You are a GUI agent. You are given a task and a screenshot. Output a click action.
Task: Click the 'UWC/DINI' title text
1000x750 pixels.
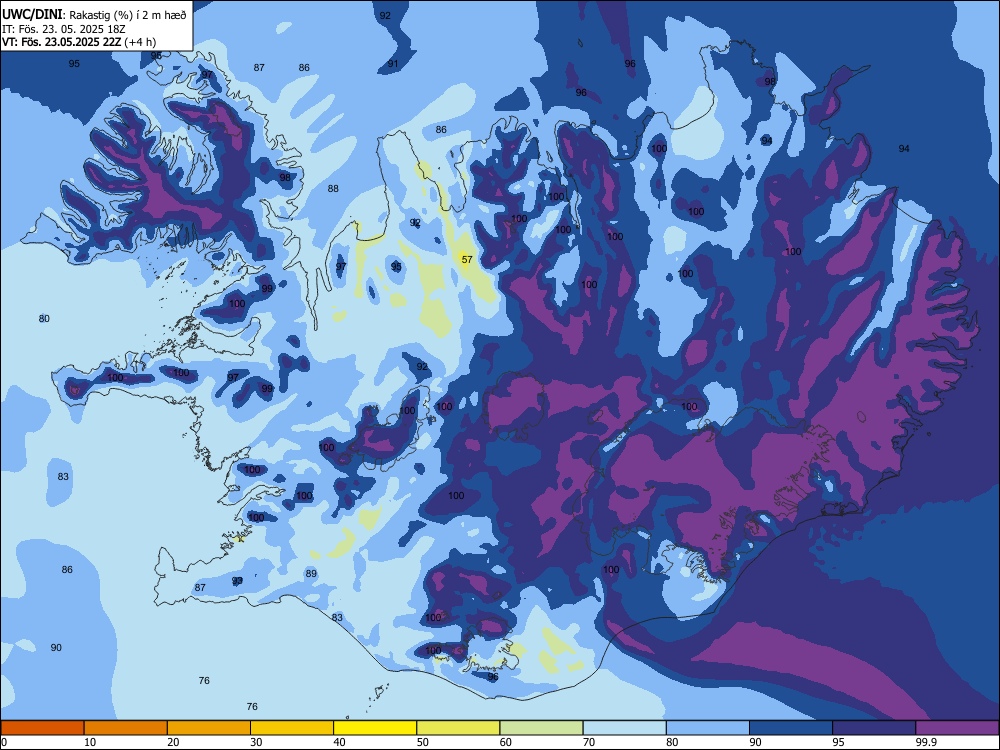33,15
